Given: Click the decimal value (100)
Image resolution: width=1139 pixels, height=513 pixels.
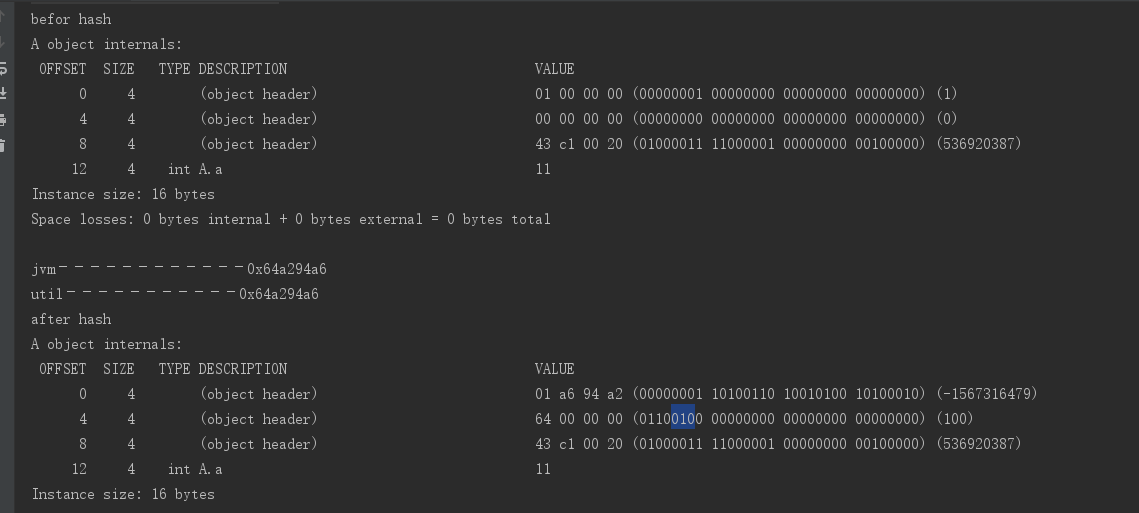Looking at the screenshot, I should point(957,419).
